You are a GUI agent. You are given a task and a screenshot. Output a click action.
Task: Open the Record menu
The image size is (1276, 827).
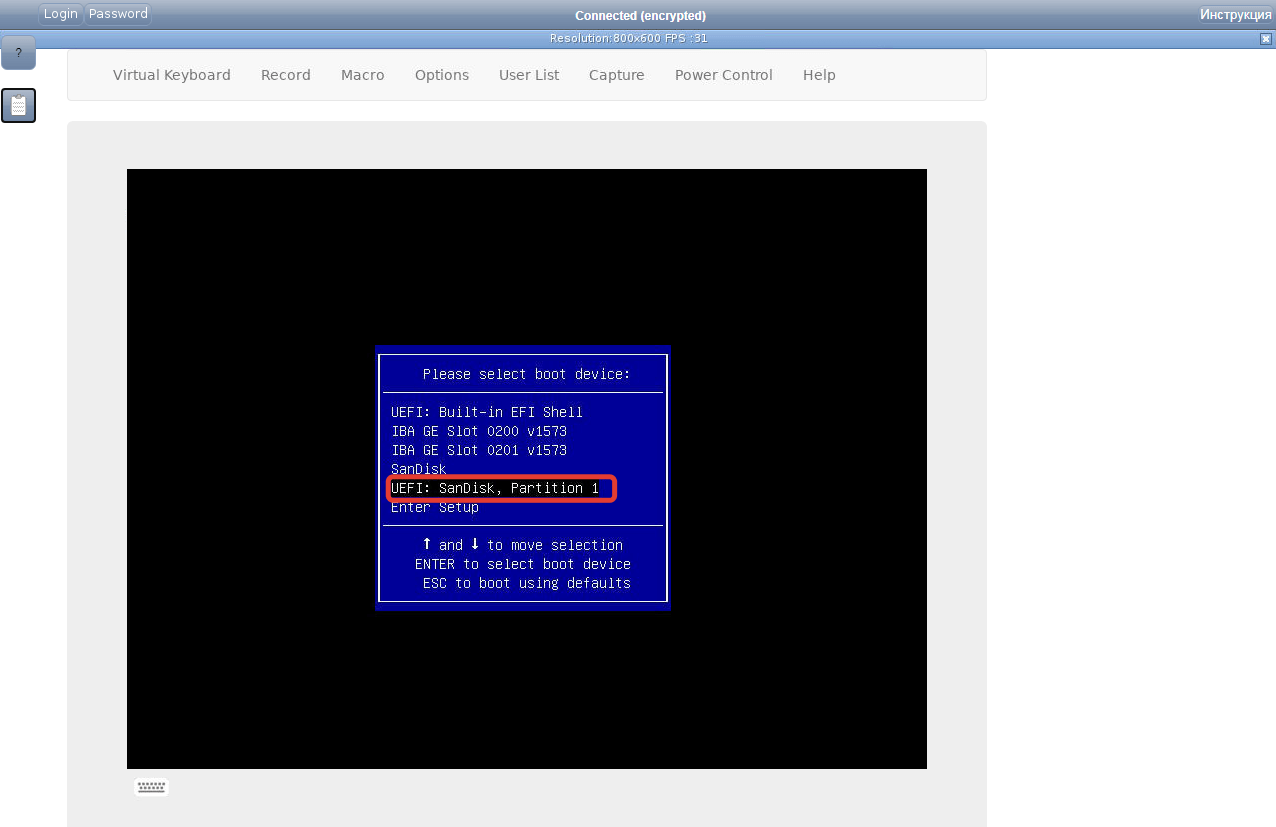[286, 75]
